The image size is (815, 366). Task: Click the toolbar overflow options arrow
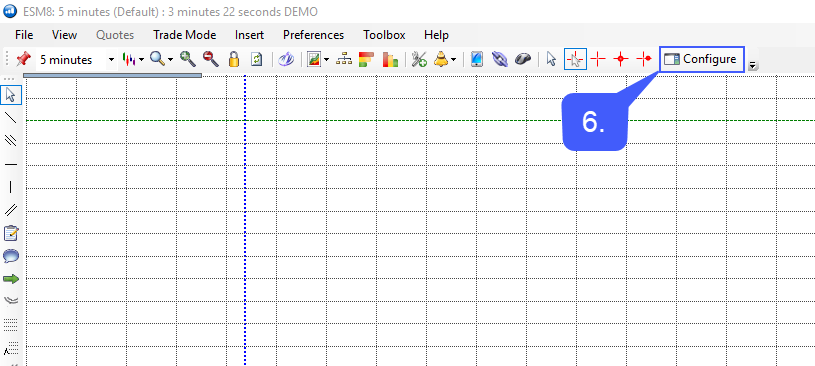(x=753, y=66)
